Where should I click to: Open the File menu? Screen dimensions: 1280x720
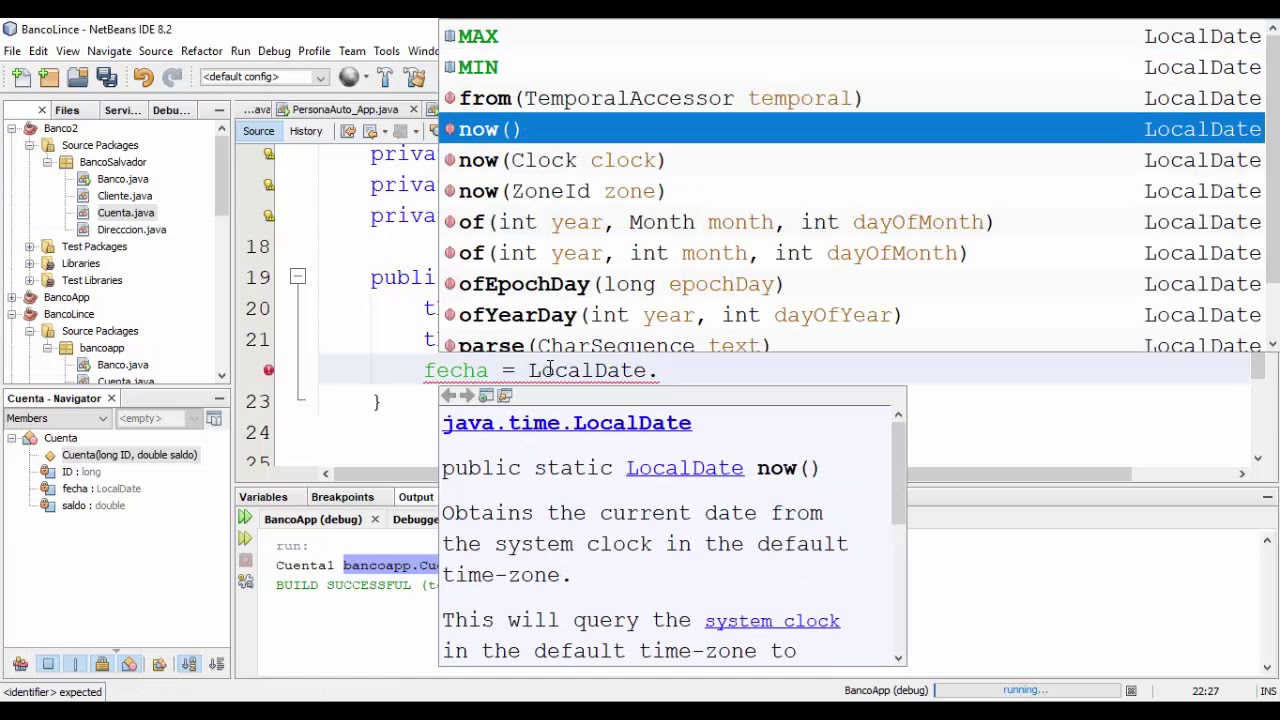pos(12,51)
